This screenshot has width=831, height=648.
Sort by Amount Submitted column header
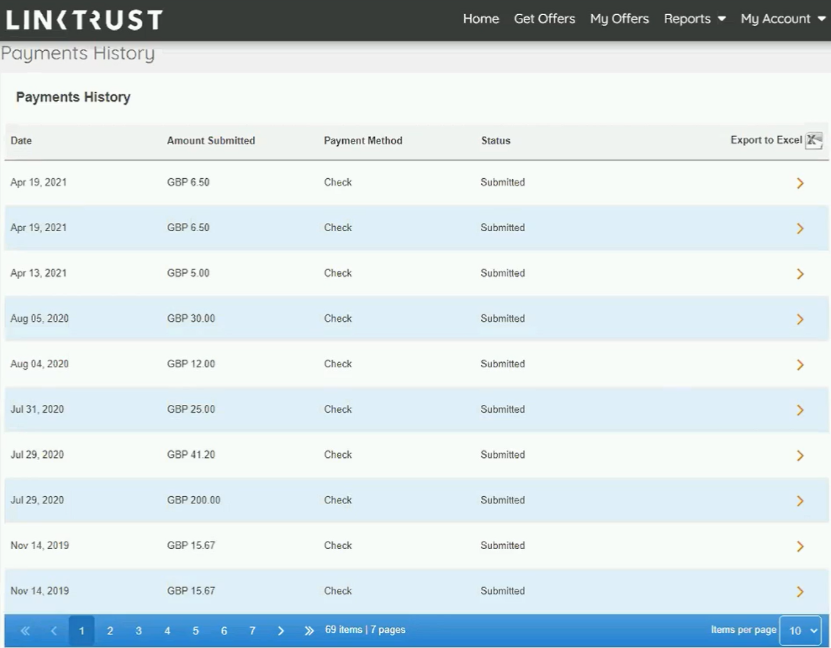tap(211, 141)
